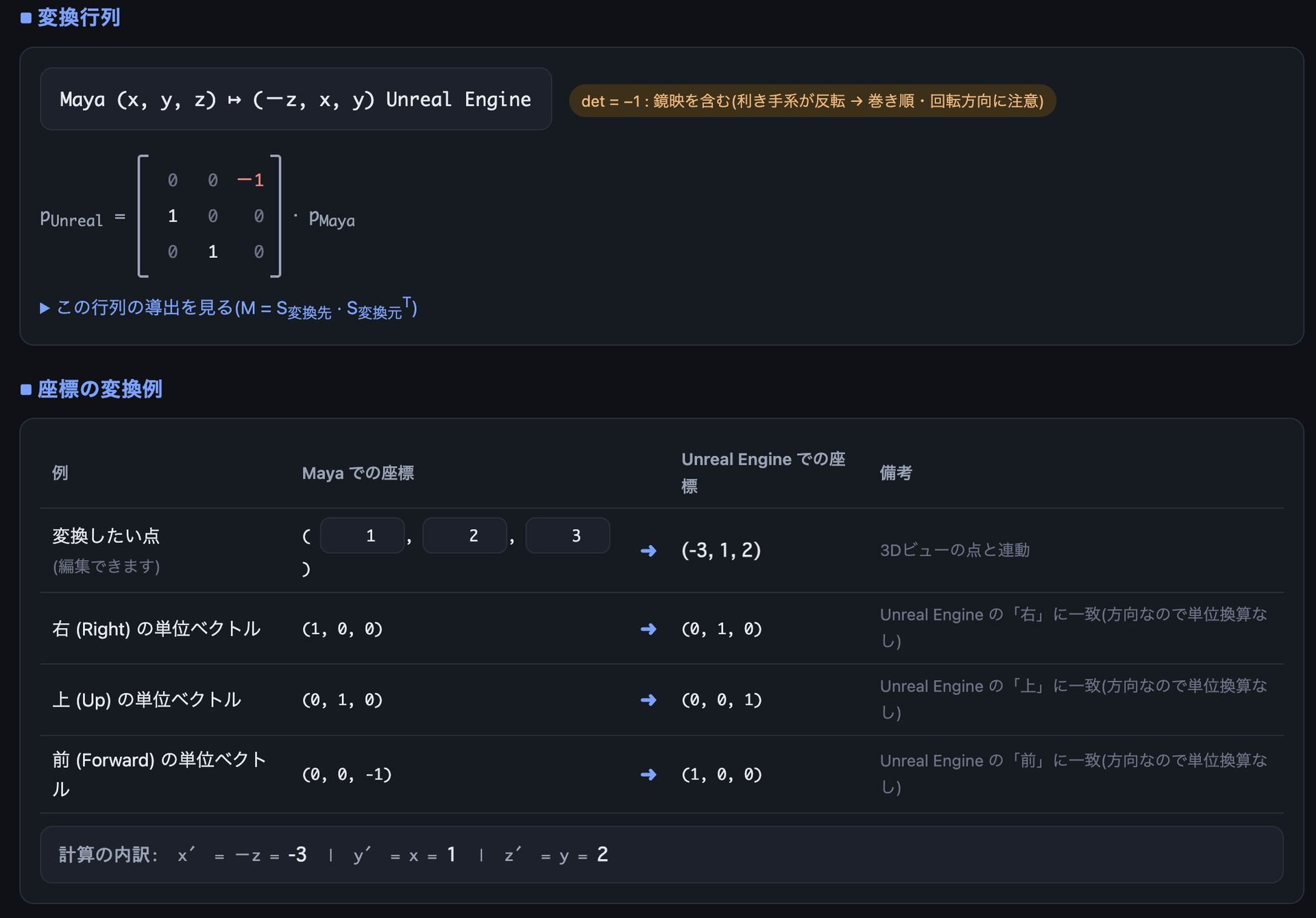1316x918 pixels.
Task: Click the Maya (x, y, z) ↦ (−z, x, y) formula box
Action: (x=295, y=99)
